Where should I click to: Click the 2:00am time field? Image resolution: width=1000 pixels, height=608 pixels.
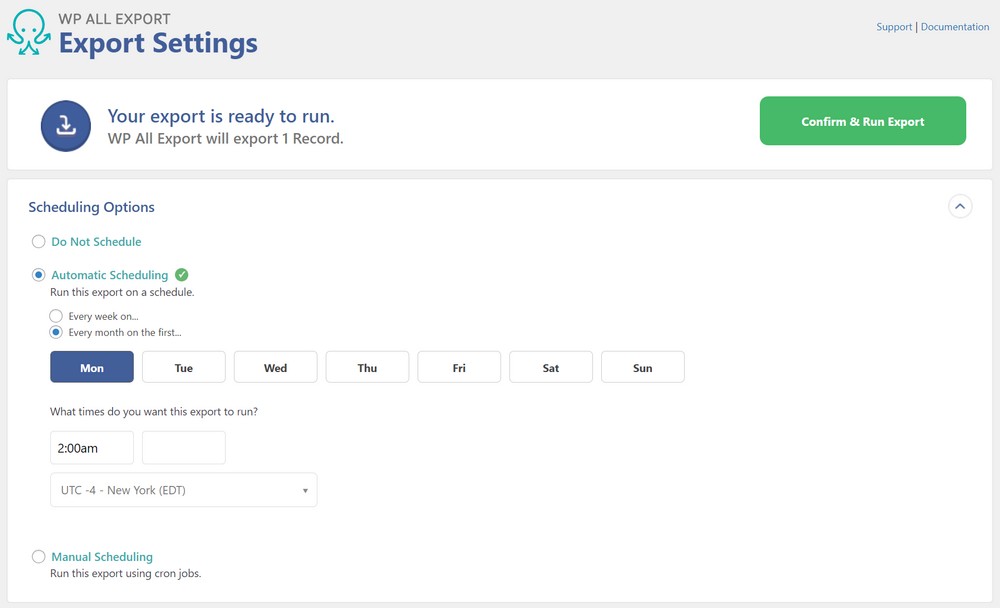(92, 448)
